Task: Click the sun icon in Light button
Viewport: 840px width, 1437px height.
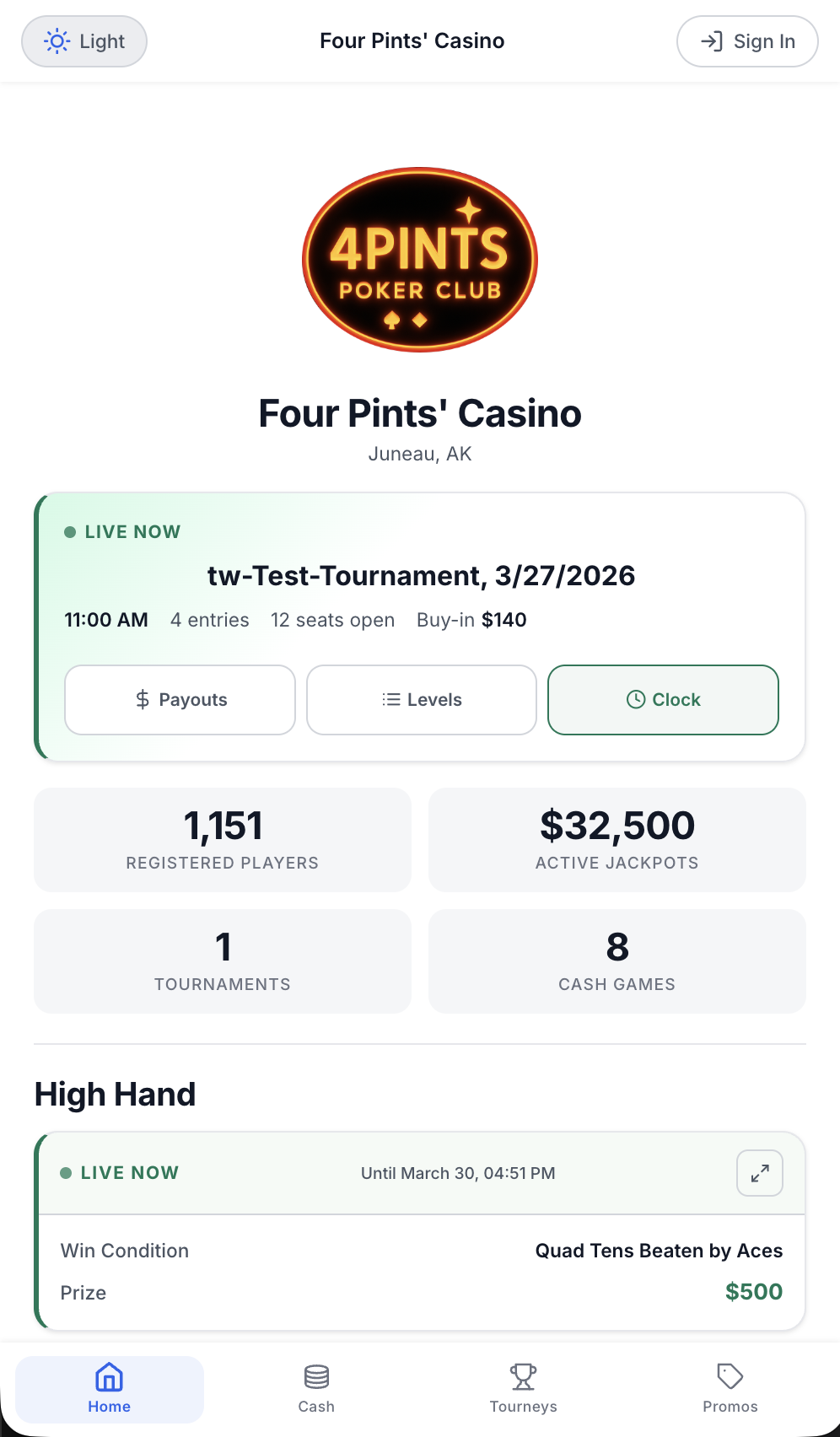Action: [x=56, y=40]
